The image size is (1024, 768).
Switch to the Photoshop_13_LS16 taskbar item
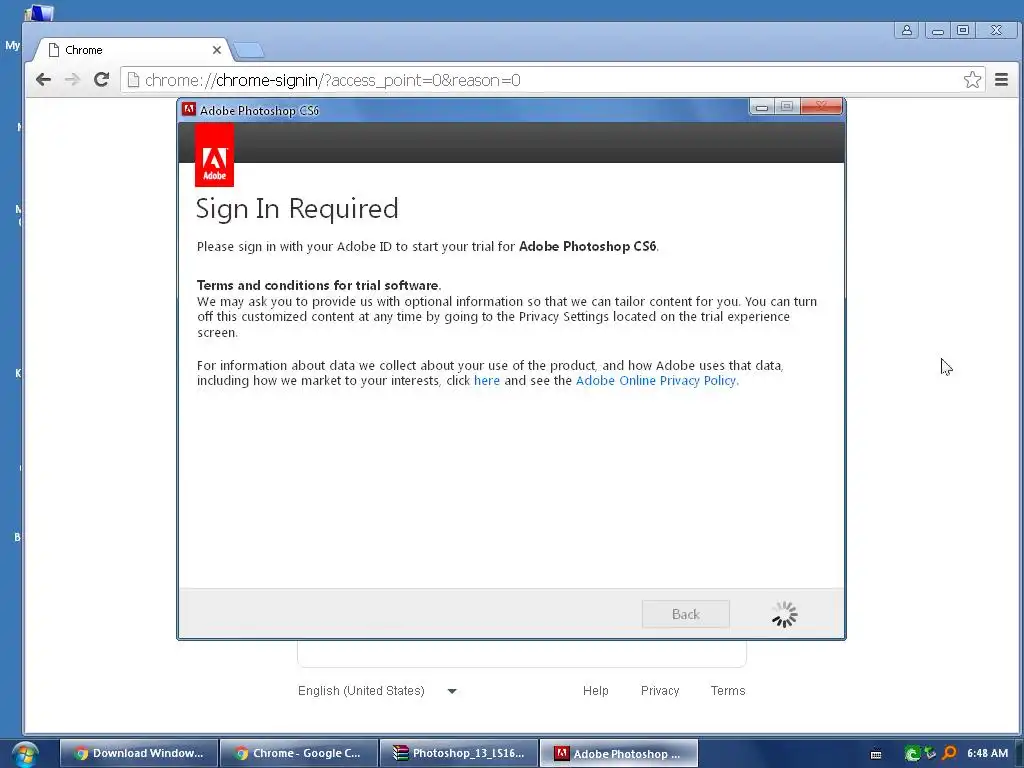(x=459, y=753)
